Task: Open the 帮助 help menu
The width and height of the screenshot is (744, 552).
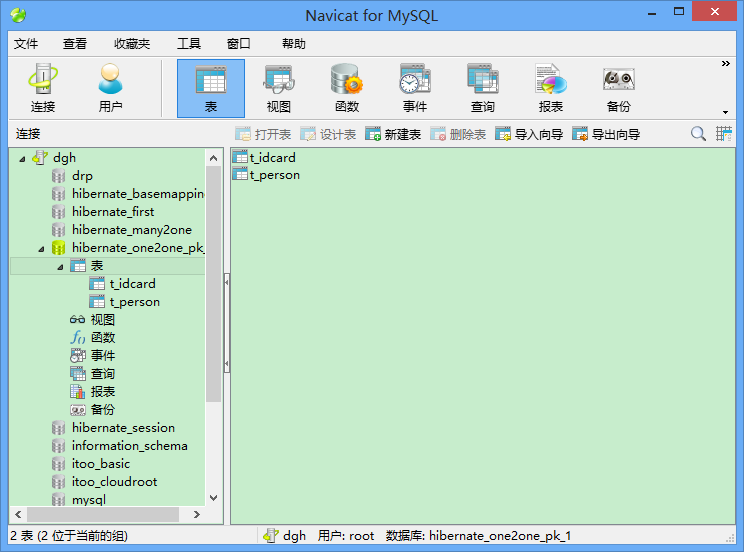Action: (294, 44)
